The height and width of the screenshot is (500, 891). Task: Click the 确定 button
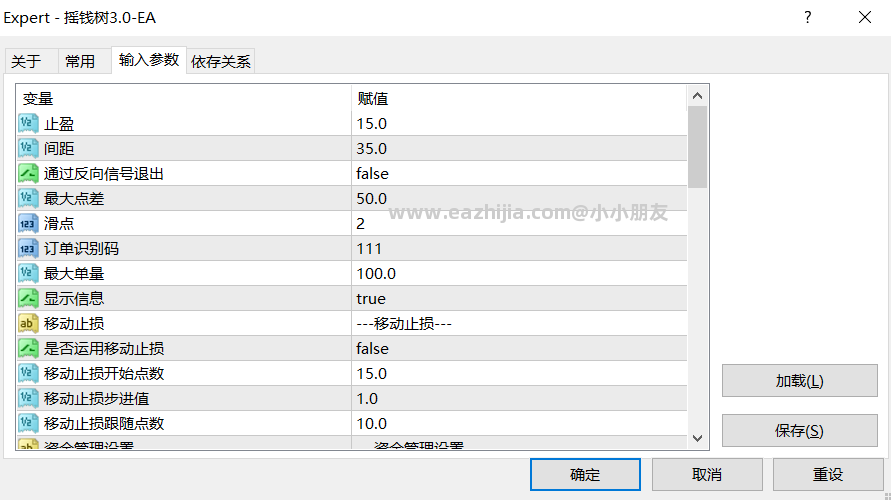click(585, 474)
